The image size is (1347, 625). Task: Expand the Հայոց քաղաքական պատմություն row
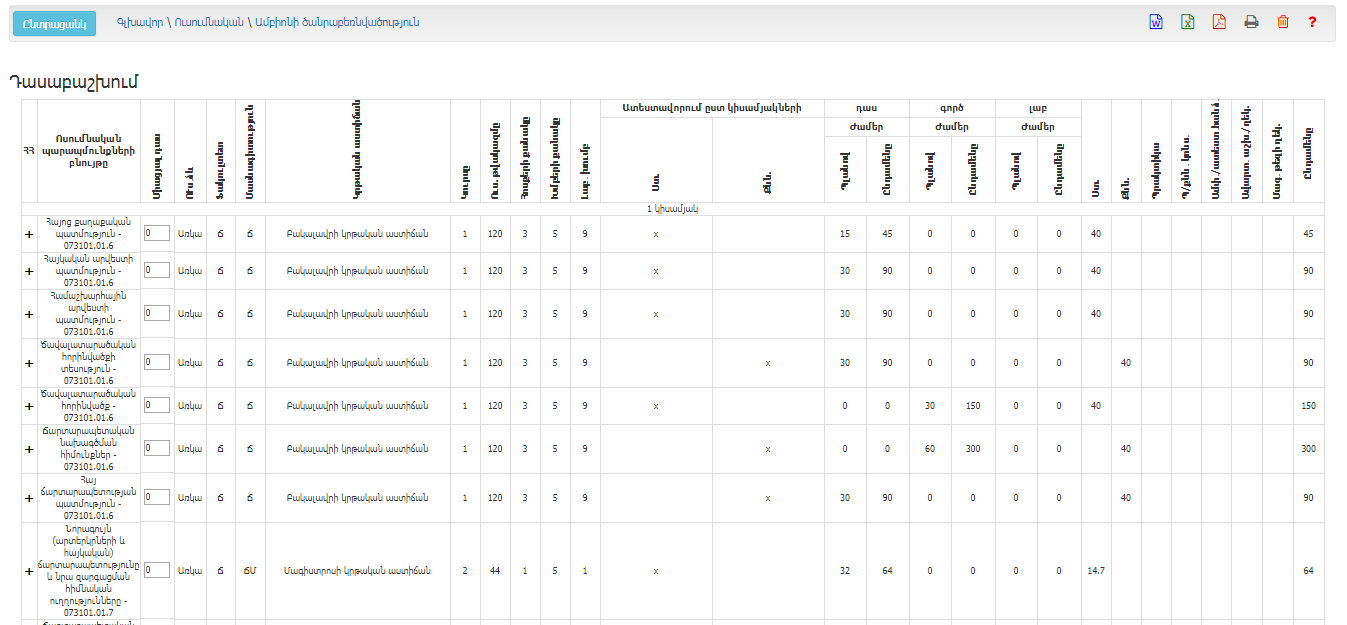coord(28,234)
